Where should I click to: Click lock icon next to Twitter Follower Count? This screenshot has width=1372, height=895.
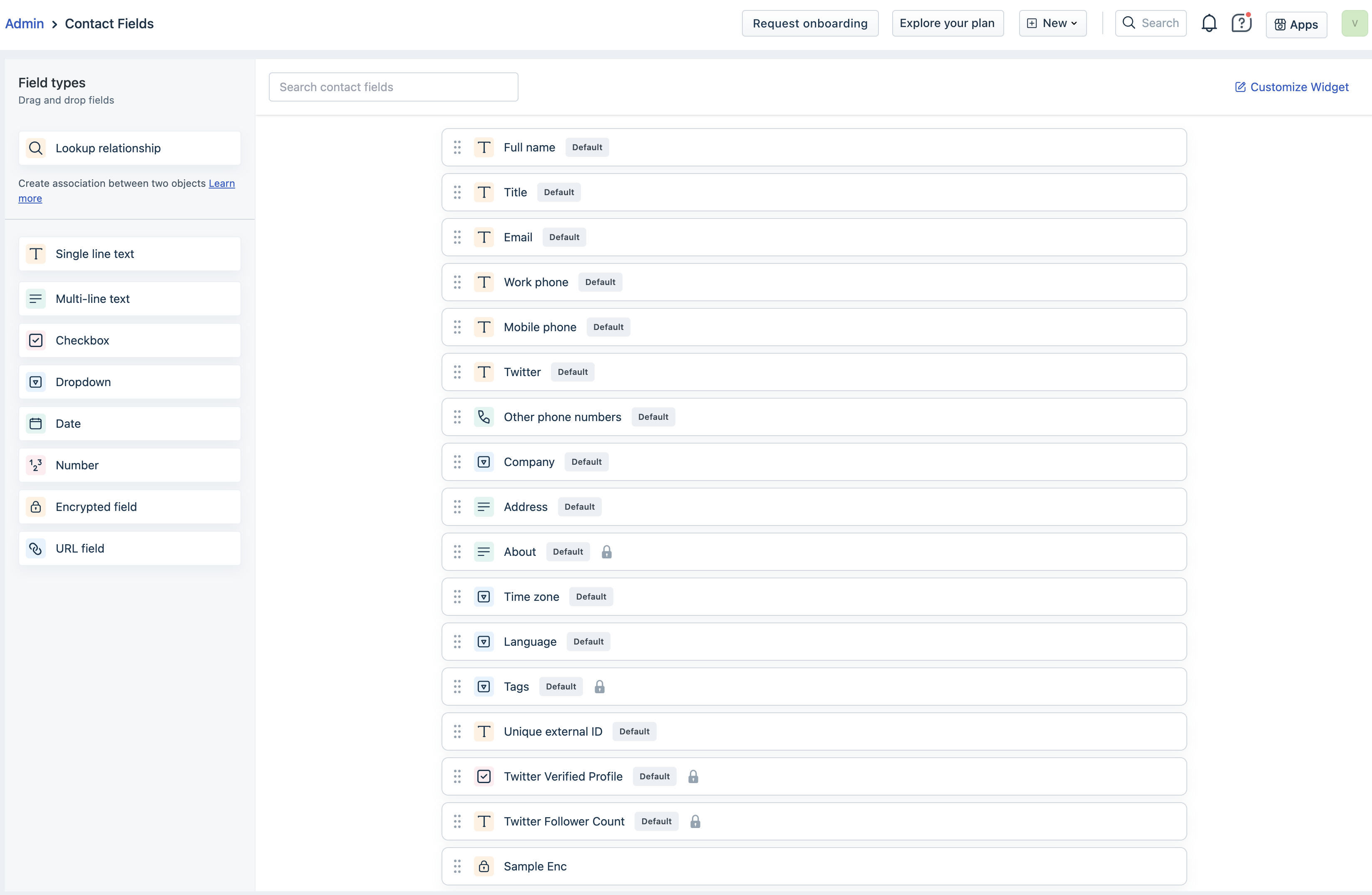click(695, 822)
